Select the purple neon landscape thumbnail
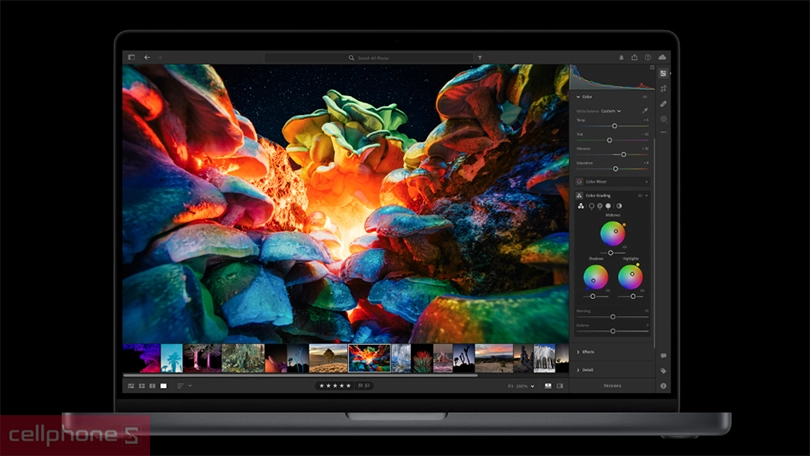The image size is (810, 456). (x=142, y=358)
